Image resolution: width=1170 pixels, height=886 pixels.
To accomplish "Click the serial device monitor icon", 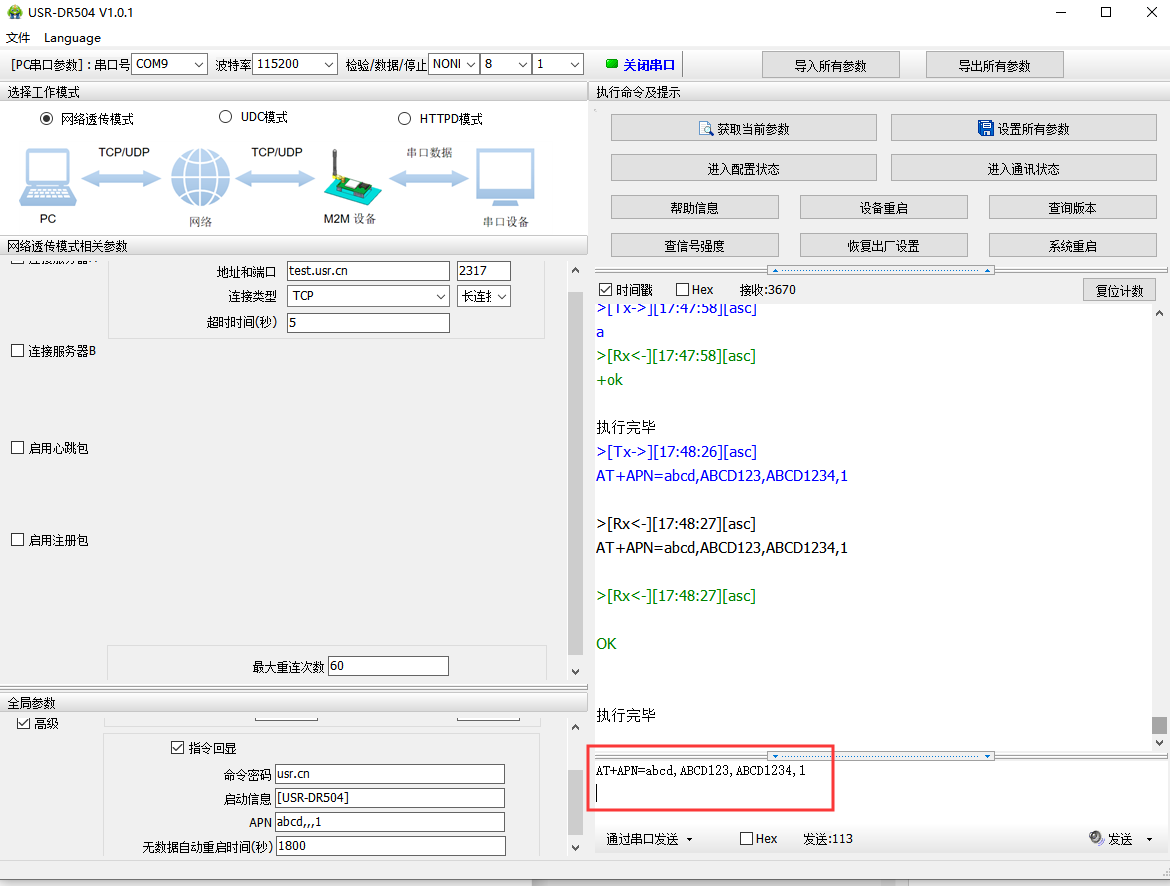I will coord(505,178).
